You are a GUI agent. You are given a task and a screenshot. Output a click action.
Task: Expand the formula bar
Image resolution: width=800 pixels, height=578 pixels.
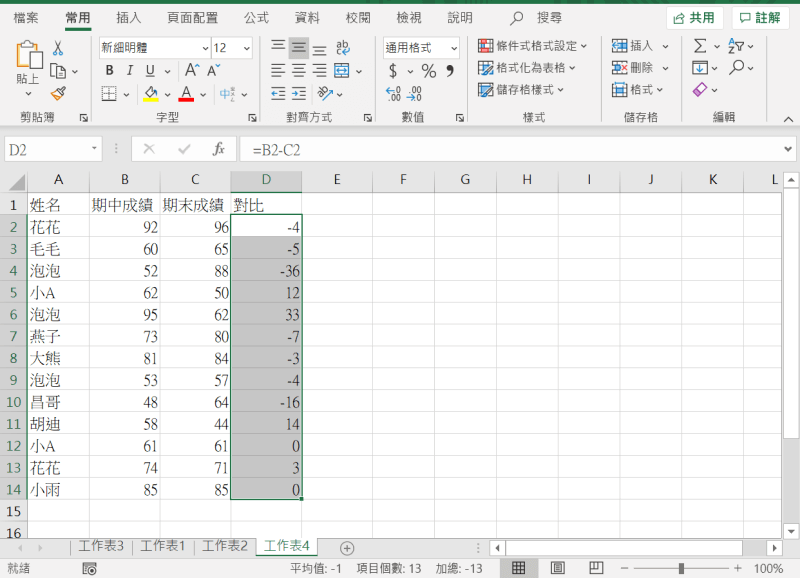pos(788,149)
